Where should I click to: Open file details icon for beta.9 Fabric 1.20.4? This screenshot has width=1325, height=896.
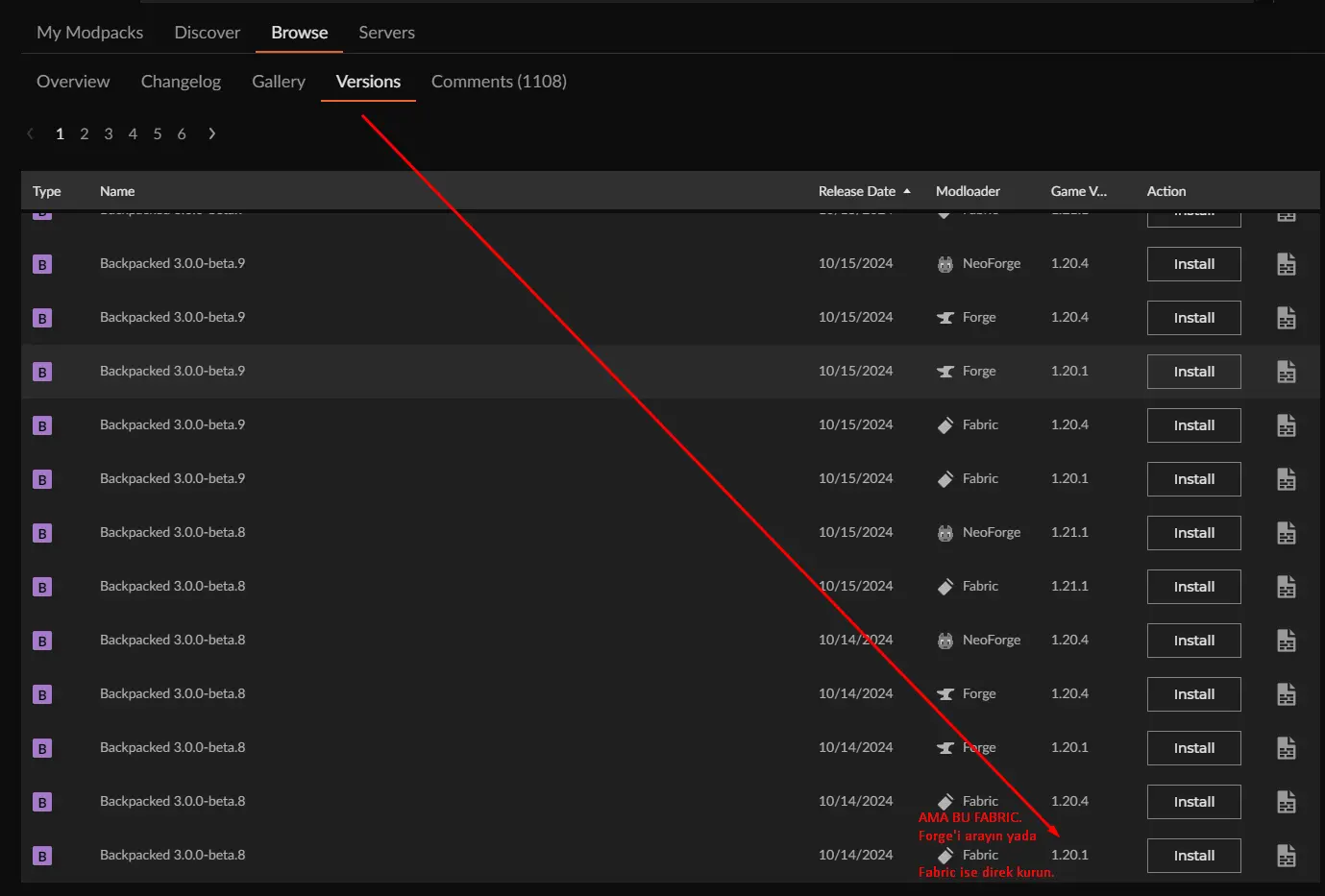click(x=1287, y=425)
